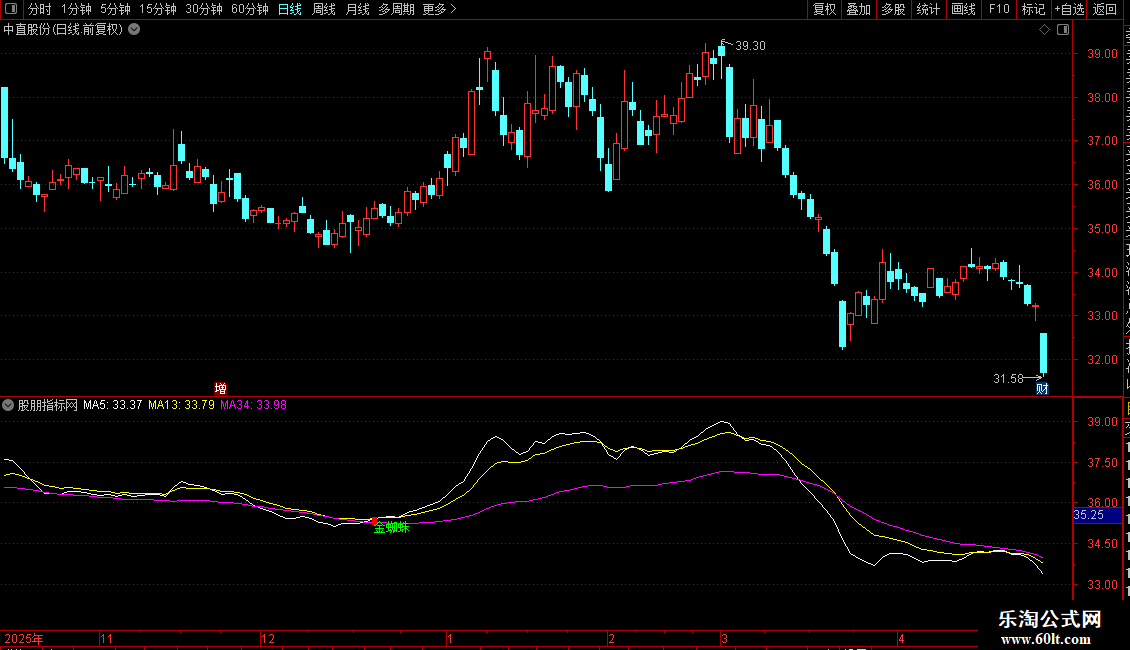Expand the 更多 periods chevron

point(453,9)
